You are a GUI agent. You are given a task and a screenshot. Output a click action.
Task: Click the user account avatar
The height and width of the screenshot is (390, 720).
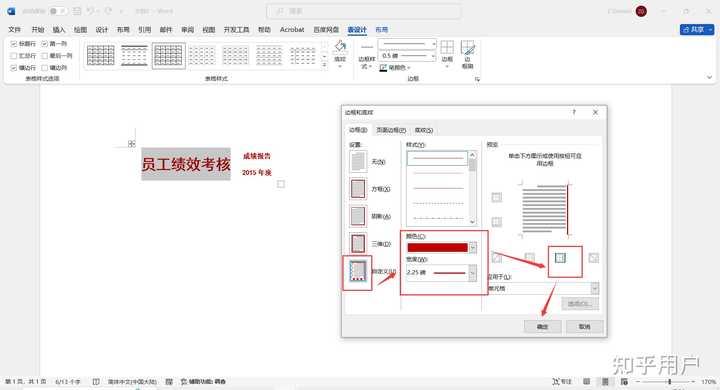tap(641, 11)
